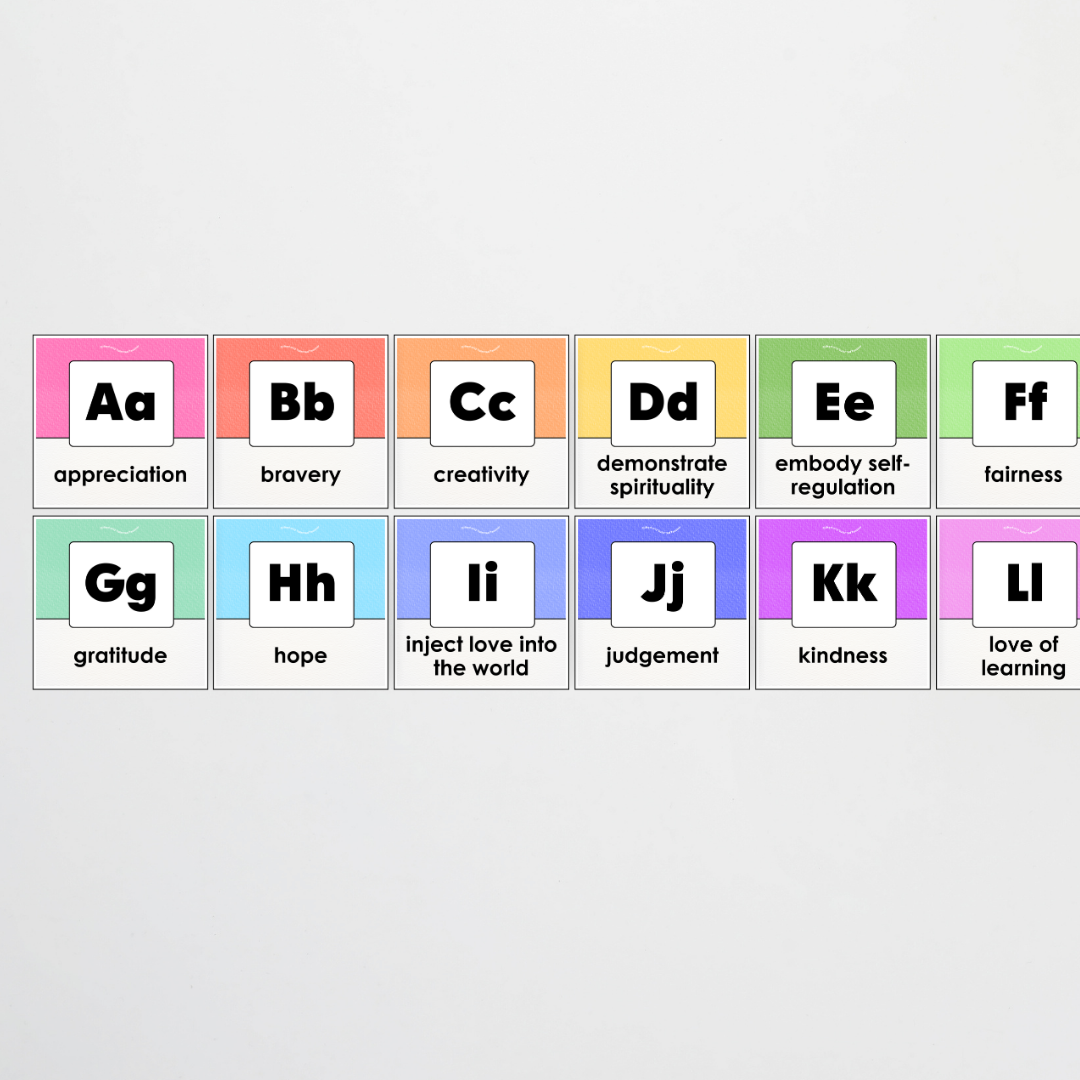Select the Ii letter tile
The width and height of the screenshot is (1080, 1080).
click(481, 583)
